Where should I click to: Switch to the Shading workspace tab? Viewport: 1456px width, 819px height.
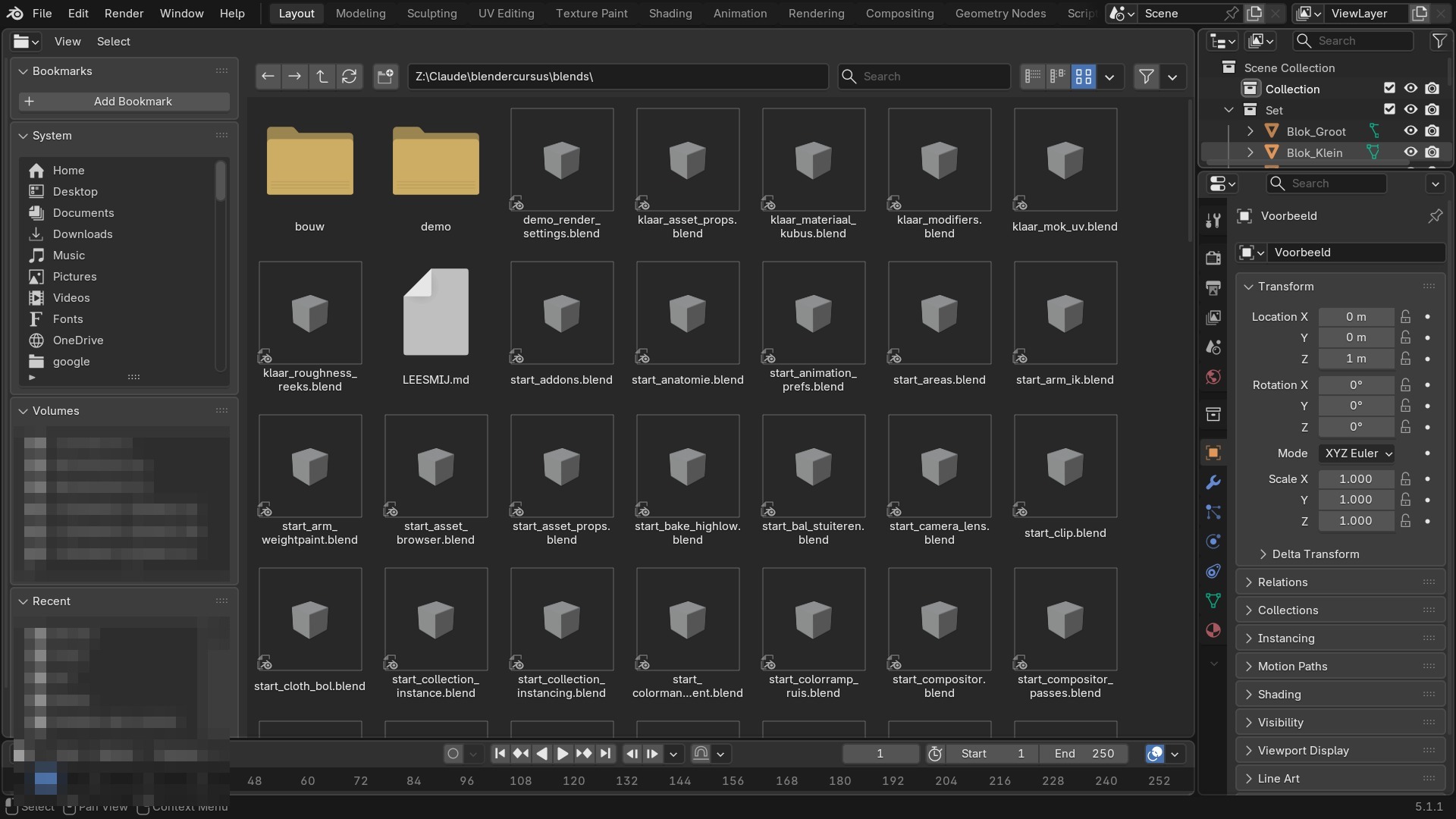[670, 14]
